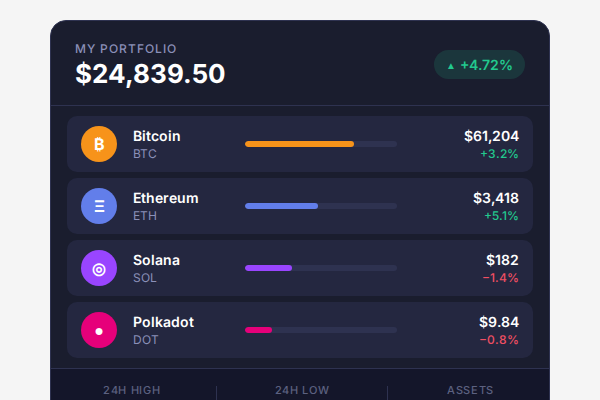Switch to the 24H HIGH stat
Viewport: 600px width, 400px height.
coord(132,390)
